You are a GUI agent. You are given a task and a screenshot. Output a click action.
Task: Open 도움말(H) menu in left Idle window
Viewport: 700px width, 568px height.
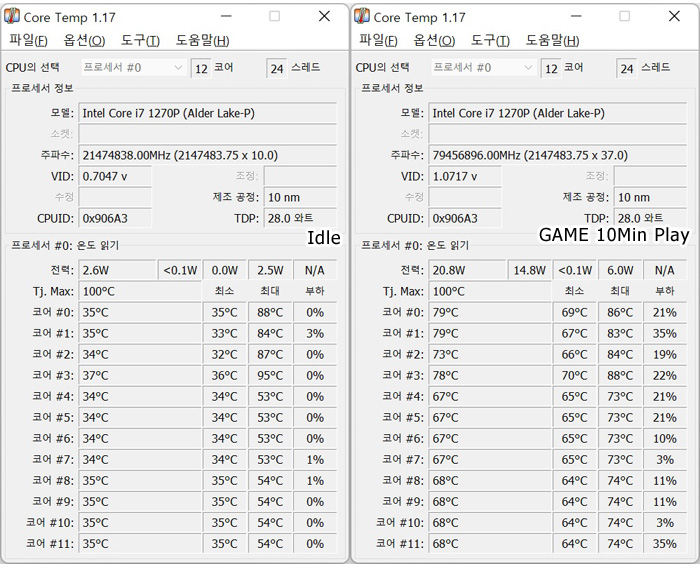202,40
